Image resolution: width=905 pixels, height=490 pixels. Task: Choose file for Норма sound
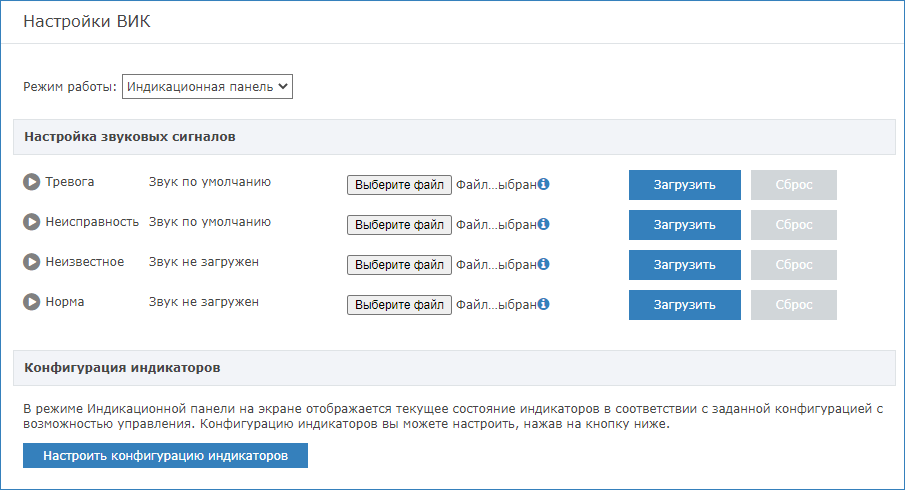[x=399, y=304]
